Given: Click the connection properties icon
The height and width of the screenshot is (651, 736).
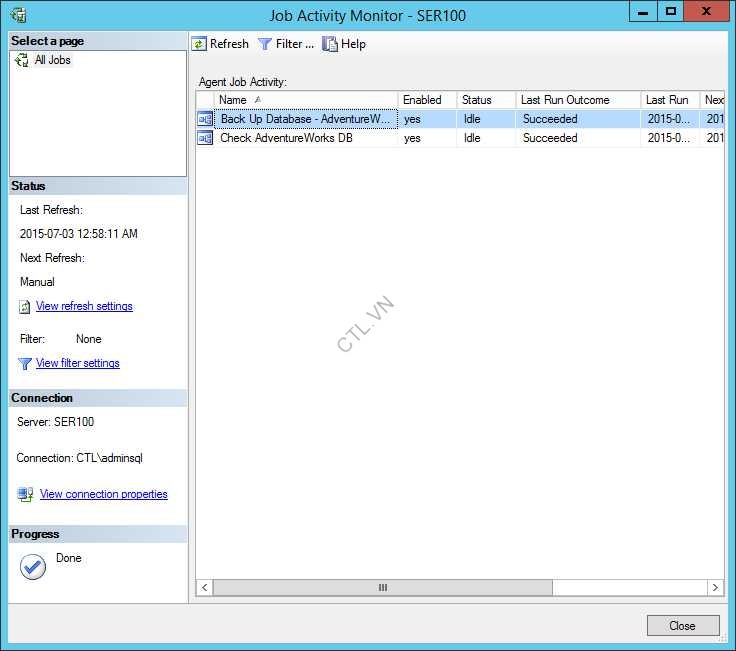Looking at the screenshot, I should (26, 494).
